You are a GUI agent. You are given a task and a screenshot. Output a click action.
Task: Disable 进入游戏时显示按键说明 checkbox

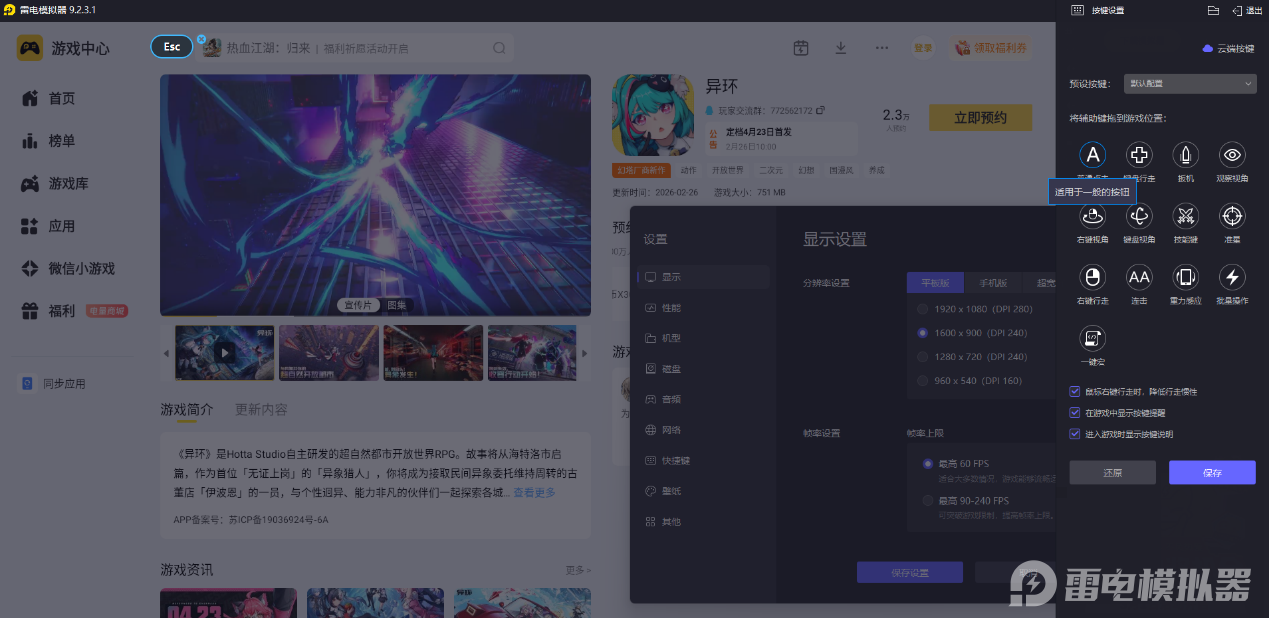point(1075,434)
